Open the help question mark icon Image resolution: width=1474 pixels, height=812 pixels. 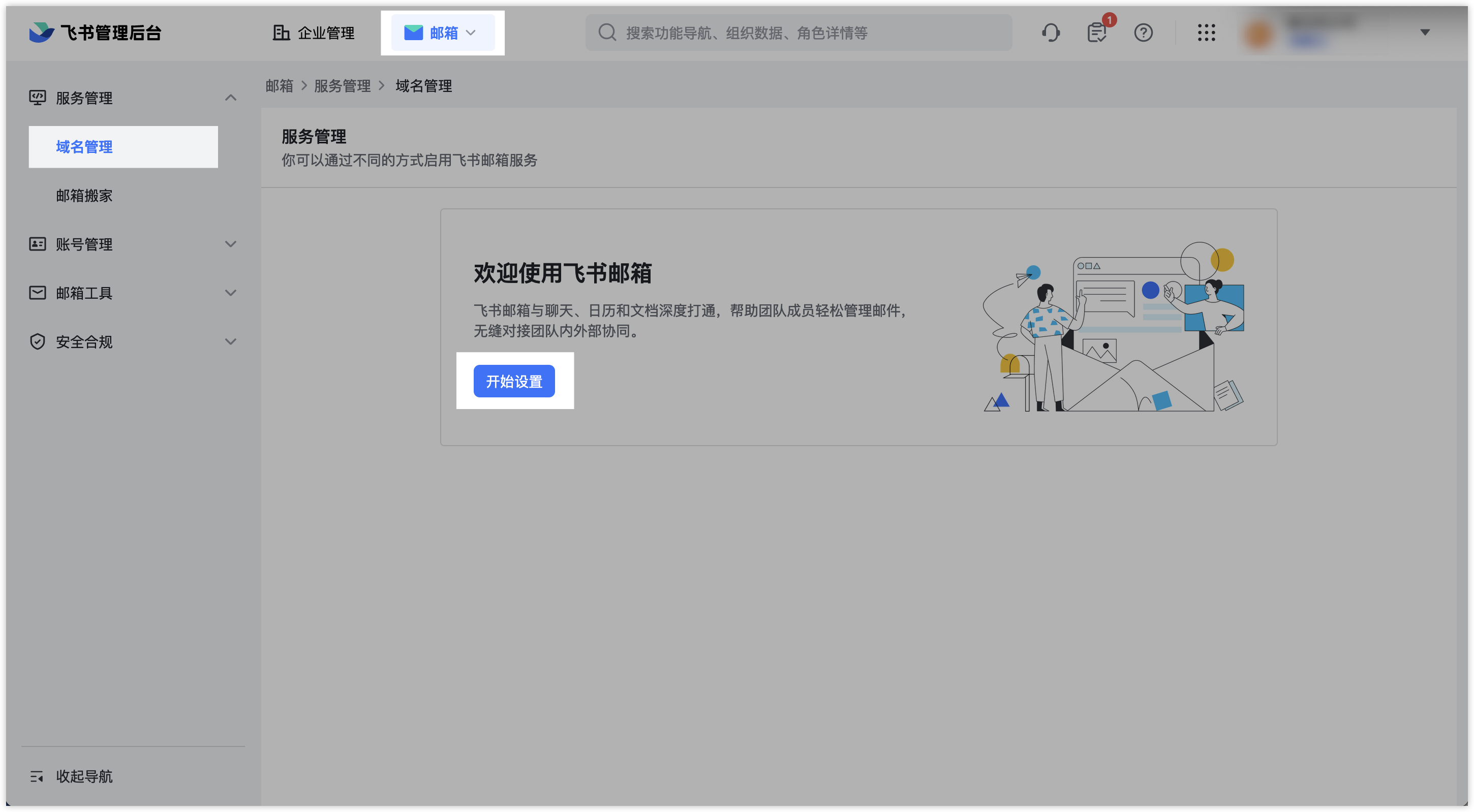[x=1143, y=33]
